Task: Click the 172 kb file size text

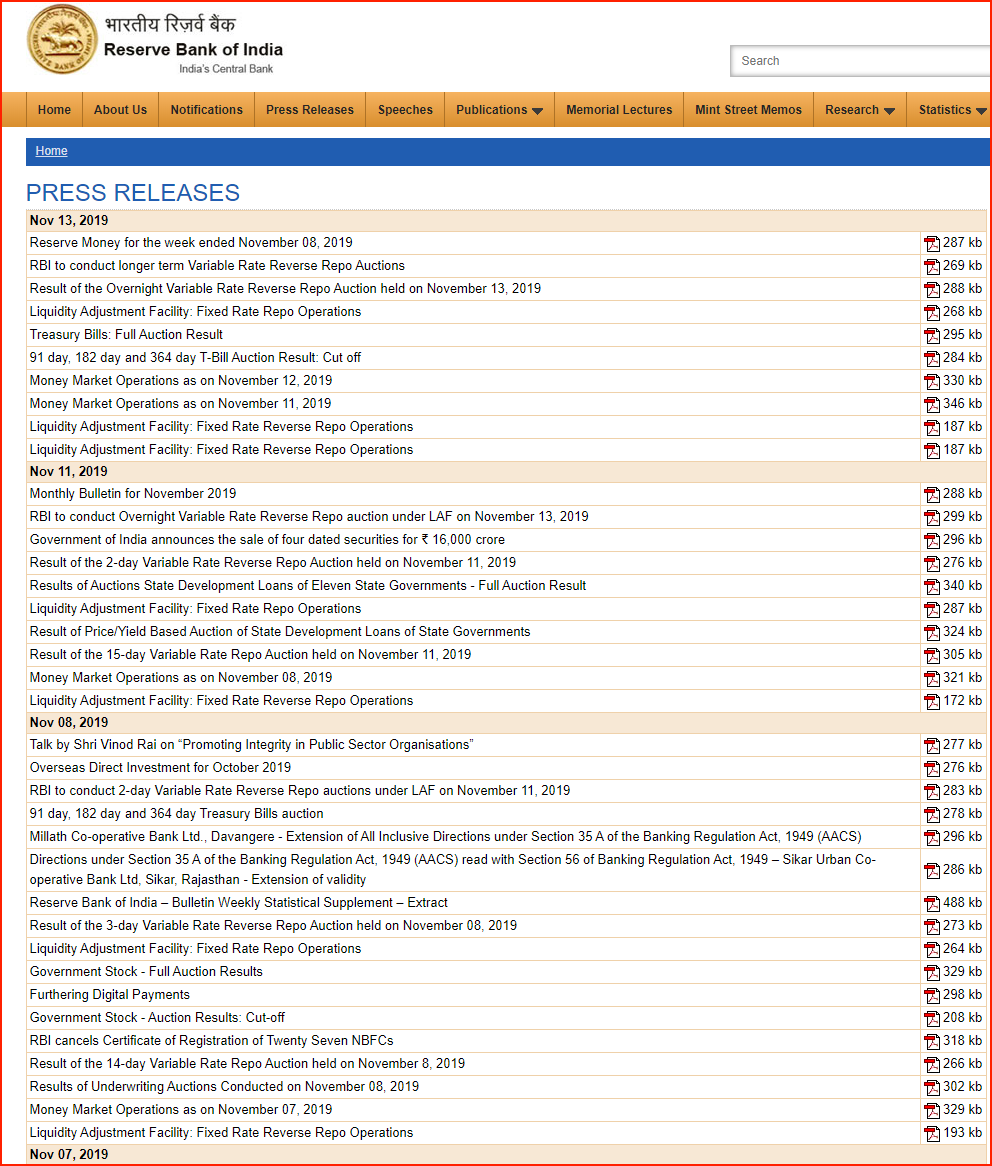Action: (x=963, y=700)
